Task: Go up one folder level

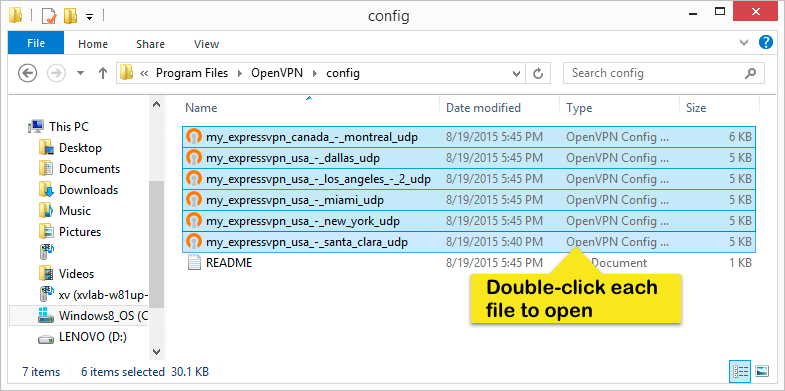Action: tap(103, 74)
